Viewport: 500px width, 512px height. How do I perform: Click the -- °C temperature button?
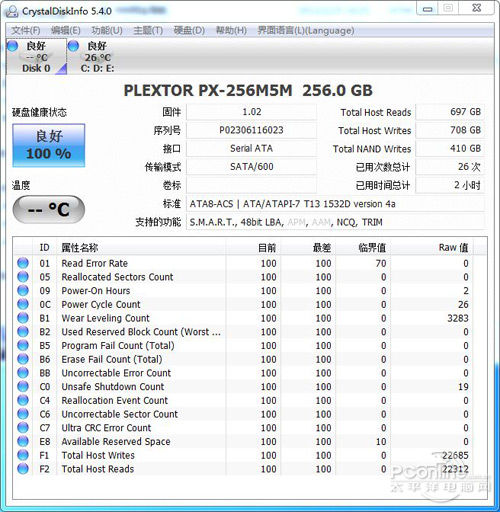[x=49, y=209]
